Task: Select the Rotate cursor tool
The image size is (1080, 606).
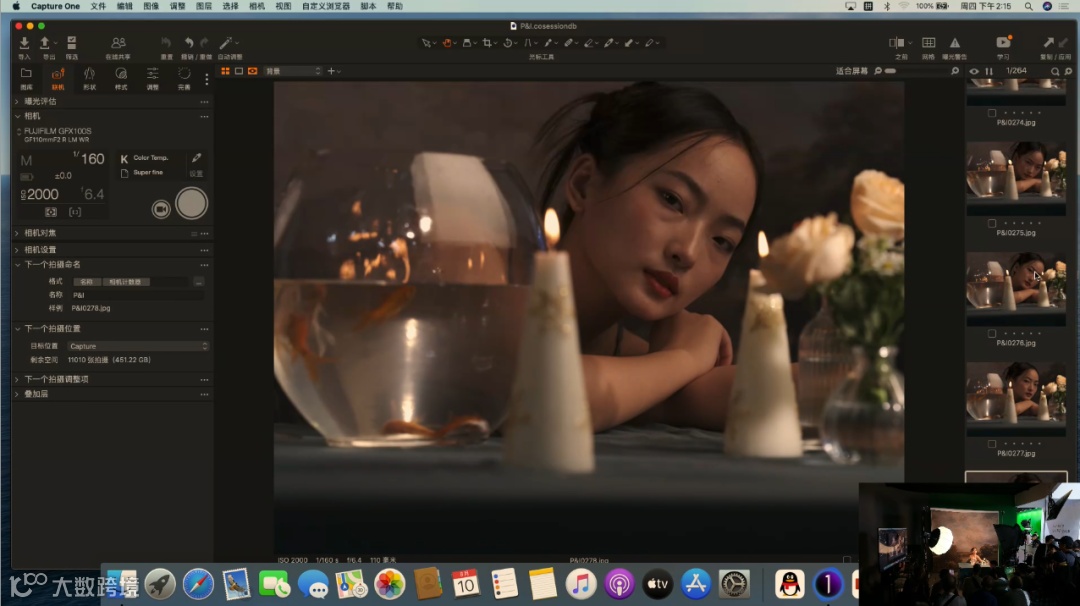Action: pos(508,43)
